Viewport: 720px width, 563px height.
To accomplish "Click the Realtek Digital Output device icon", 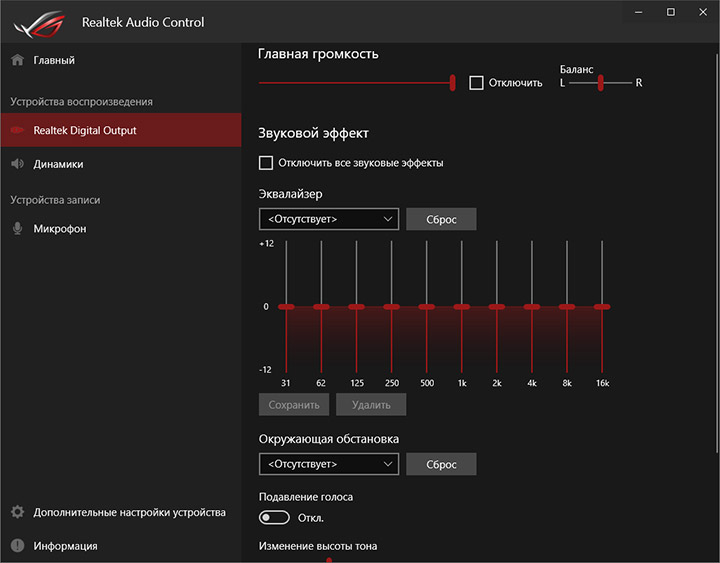I will (x=17, y=130).
